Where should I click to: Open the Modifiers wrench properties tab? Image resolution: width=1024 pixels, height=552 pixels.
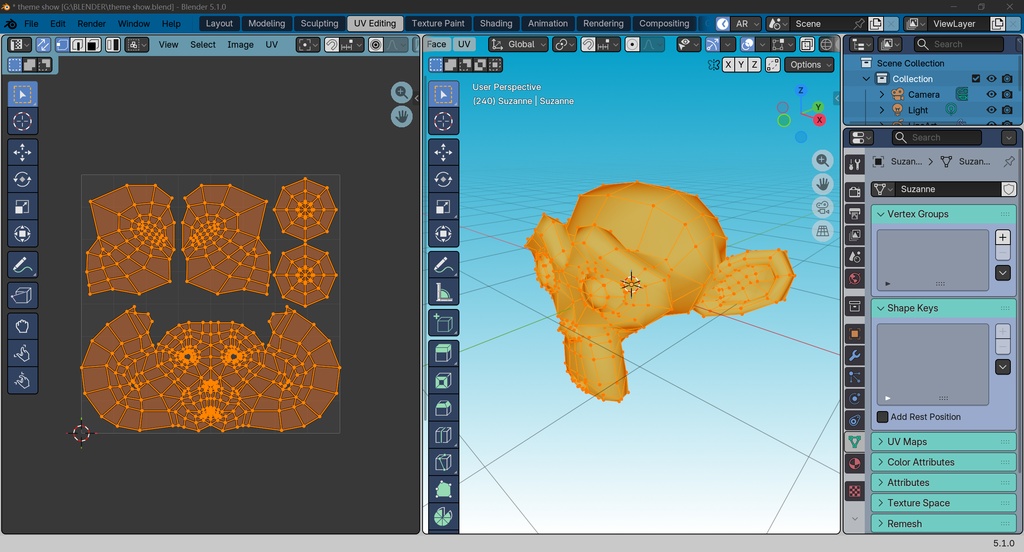[855, 356]
